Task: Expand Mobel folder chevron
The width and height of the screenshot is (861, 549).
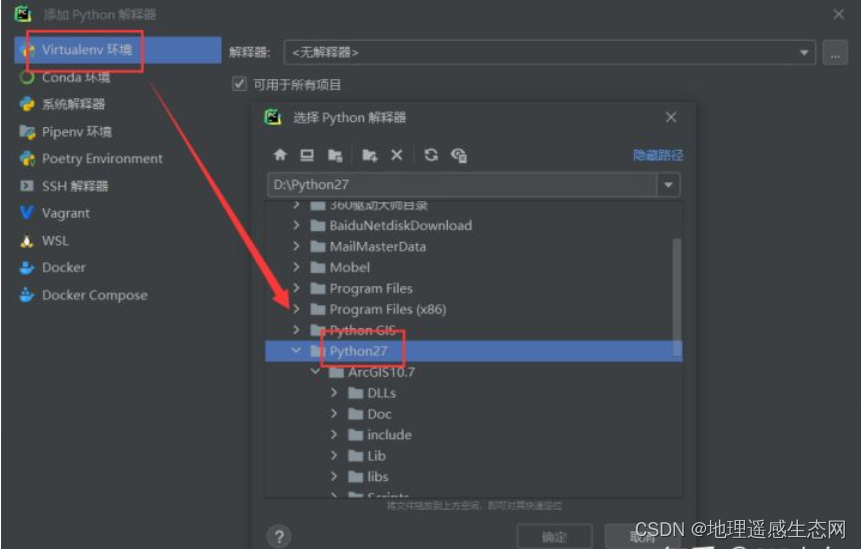Action: tap(297, 267)
